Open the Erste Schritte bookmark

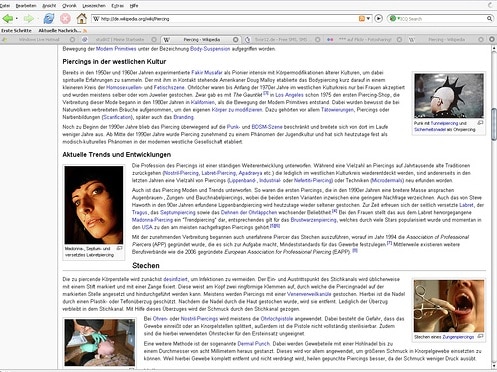coord(16,31)
